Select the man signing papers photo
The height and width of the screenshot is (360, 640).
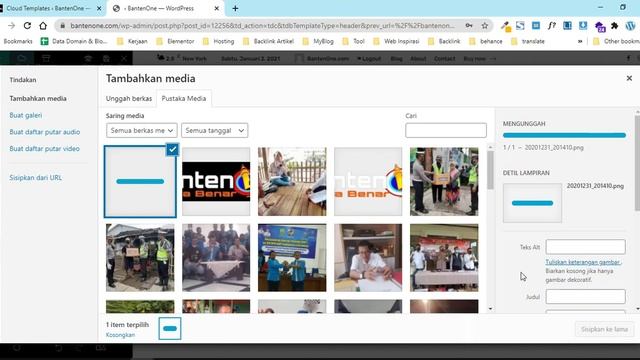click(368, 258)
